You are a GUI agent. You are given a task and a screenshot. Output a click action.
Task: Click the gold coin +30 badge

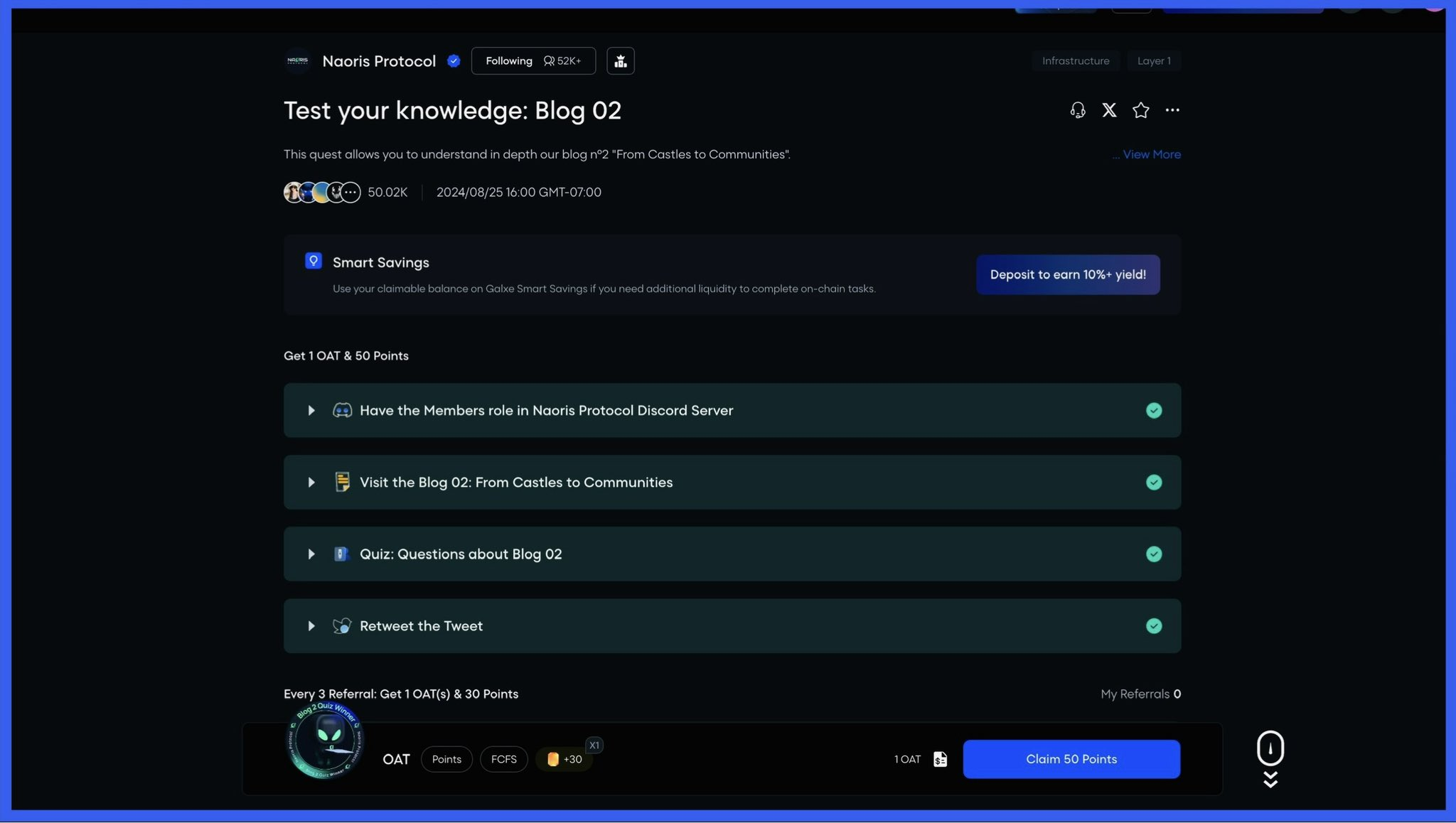coord(564,759)
